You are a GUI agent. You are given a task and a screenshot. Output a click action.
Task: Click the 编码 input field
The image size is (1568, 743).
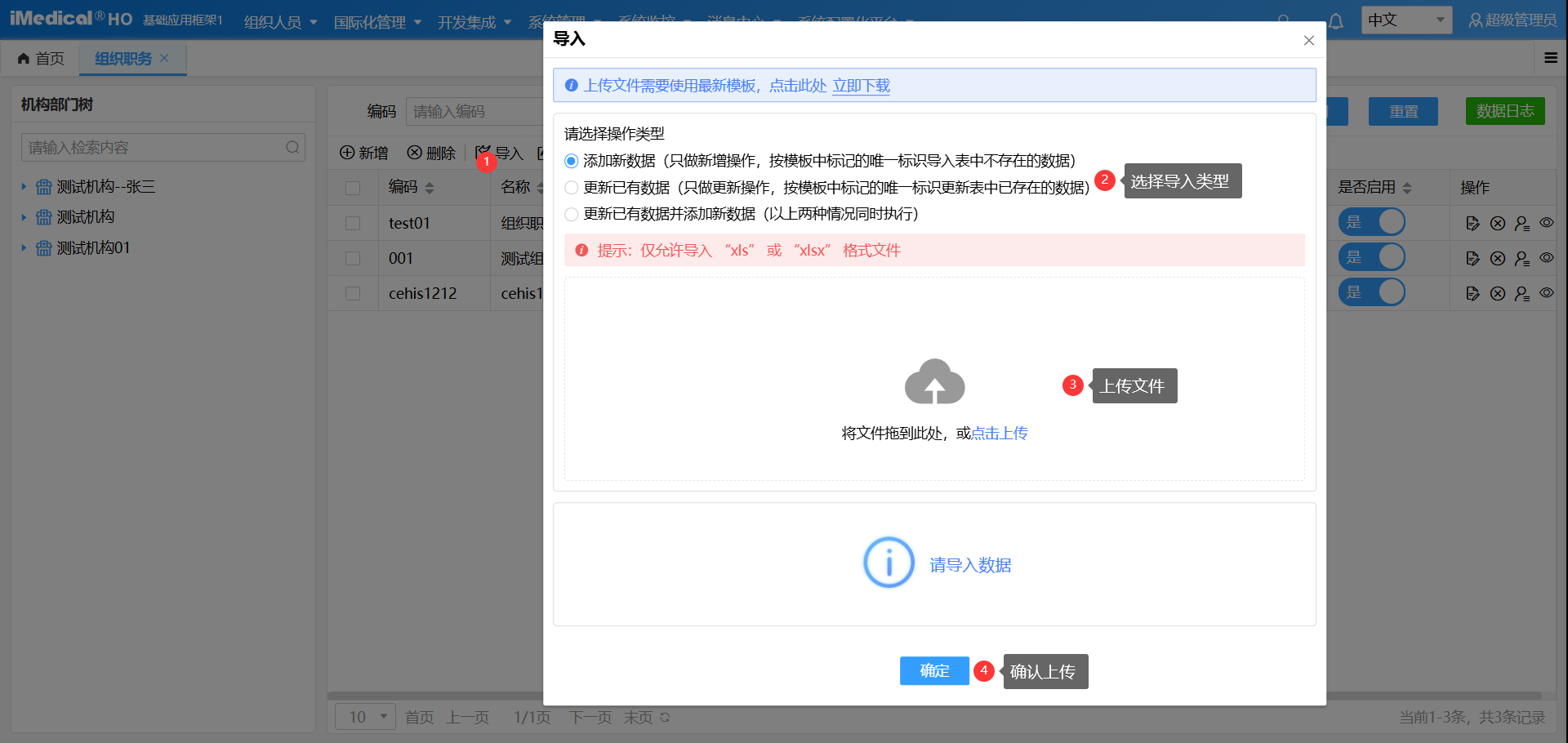[475, 111]
